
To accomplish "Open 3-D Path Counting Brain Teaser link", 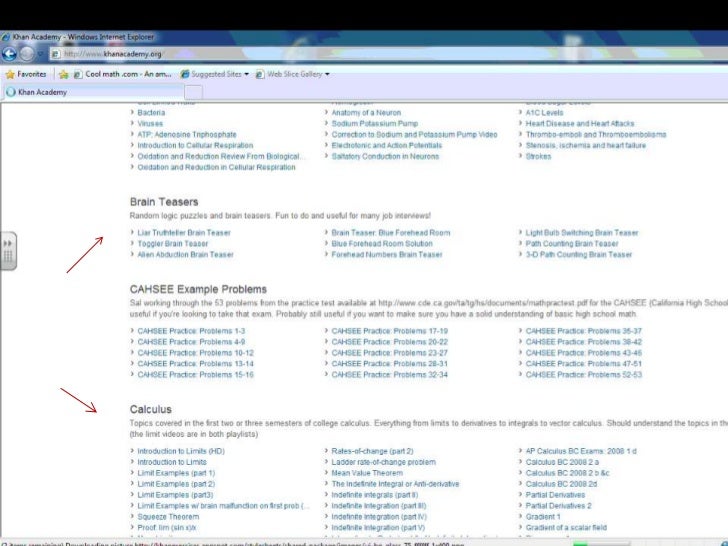I will tap(578, 254).
